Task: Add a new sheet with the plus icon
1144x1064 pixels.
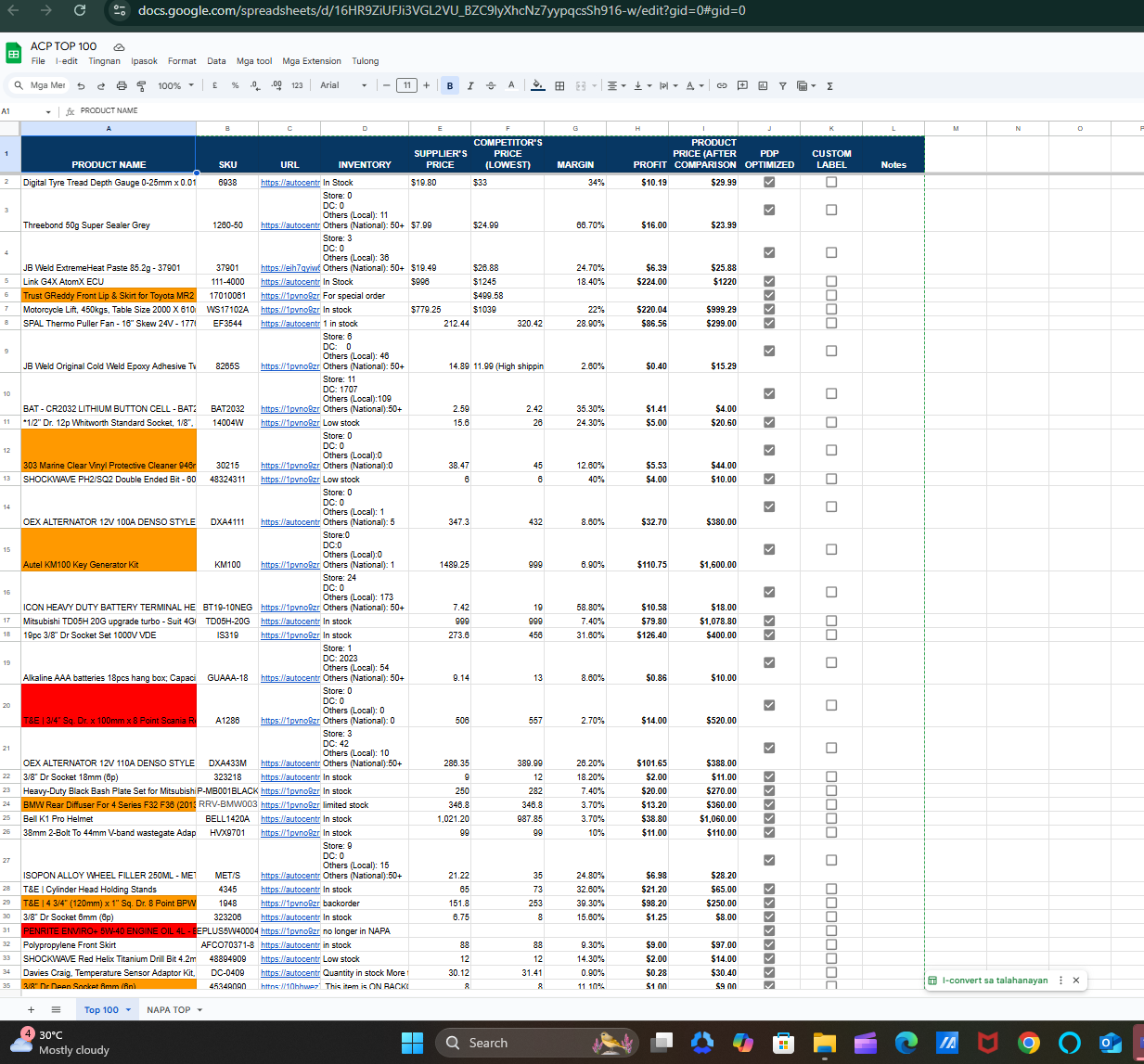Action: point(31,1009)
